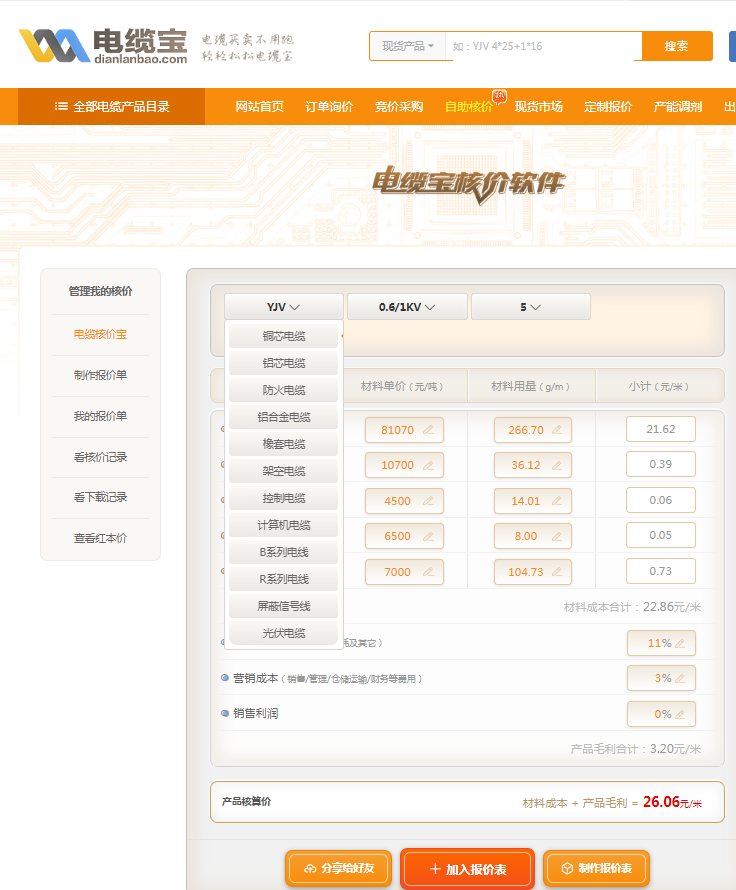Open 制作报价单 in sidebar
Image resolution: width=736 pixels, height=890 pixels.
(100, 375)
